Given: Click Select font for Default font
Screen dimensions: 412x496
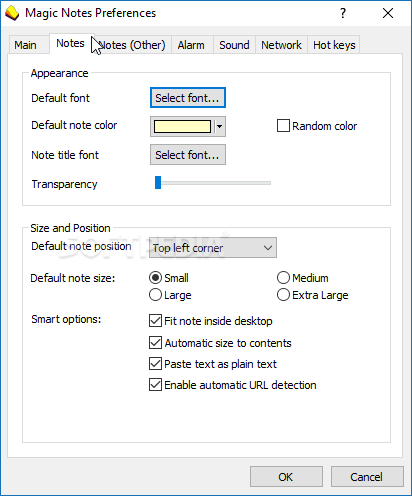Looking at the screenshot, I should pyautogui.click(x=188, y=98).
